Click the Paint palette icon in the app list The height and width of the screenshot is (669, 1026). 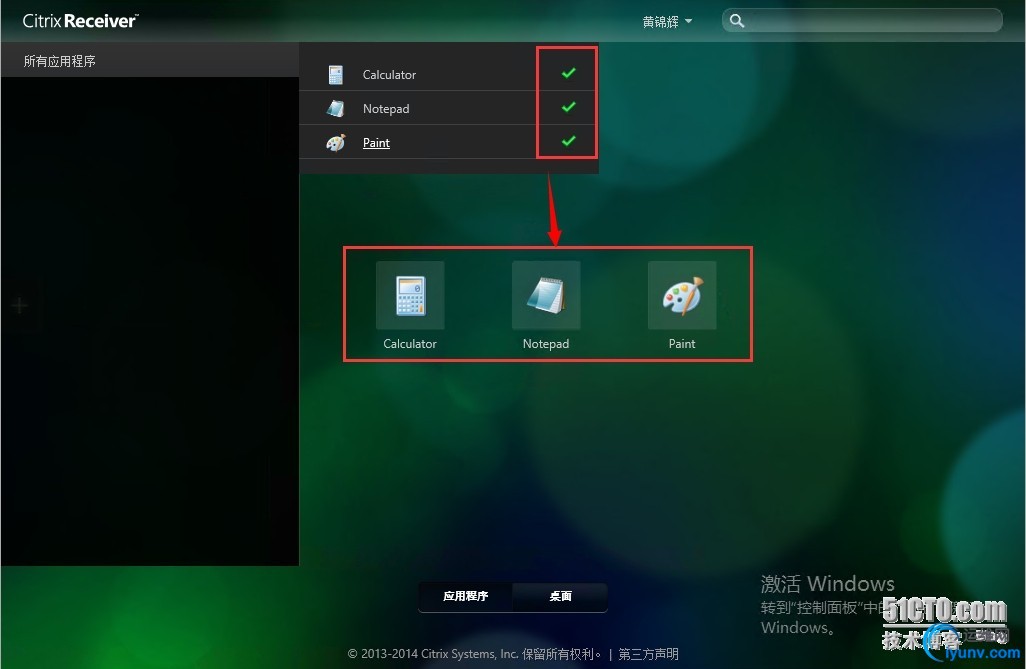tap(336, 143)
